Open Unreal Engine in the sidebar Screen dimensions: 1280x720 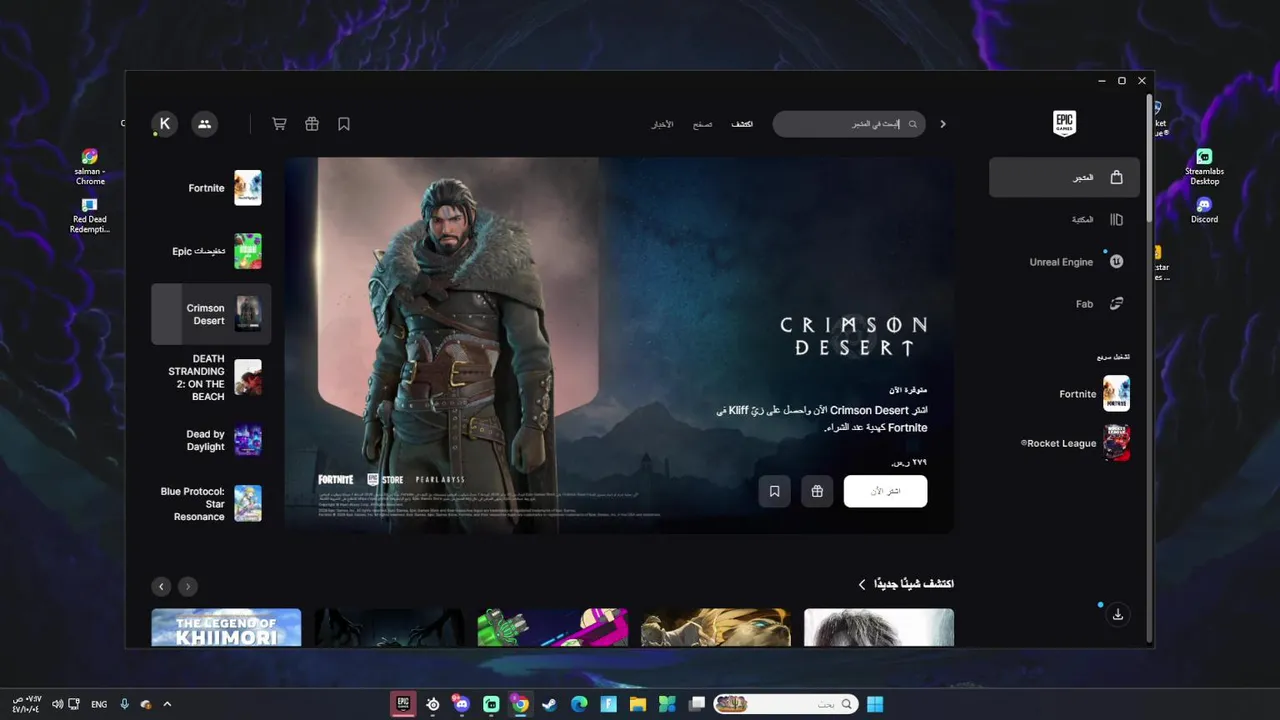point(1064,262)
